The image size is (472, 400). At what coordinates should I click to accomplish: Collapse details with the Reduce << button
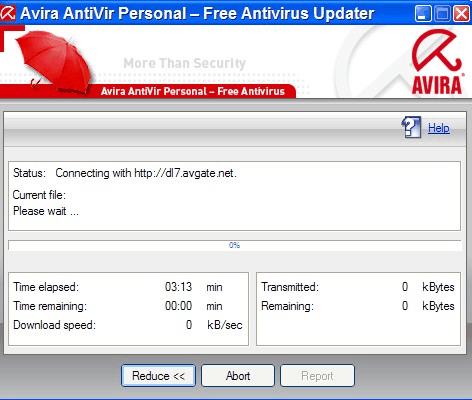158,376
